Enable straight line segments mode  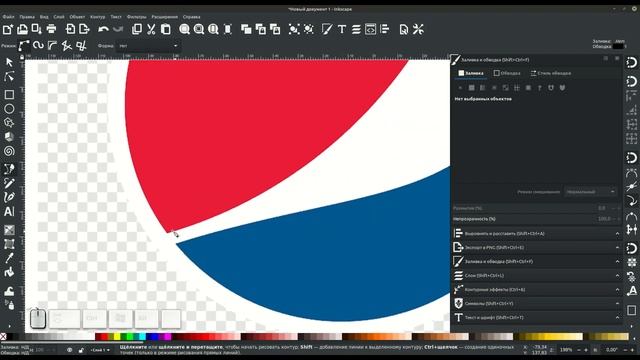(x=67, y=46)
